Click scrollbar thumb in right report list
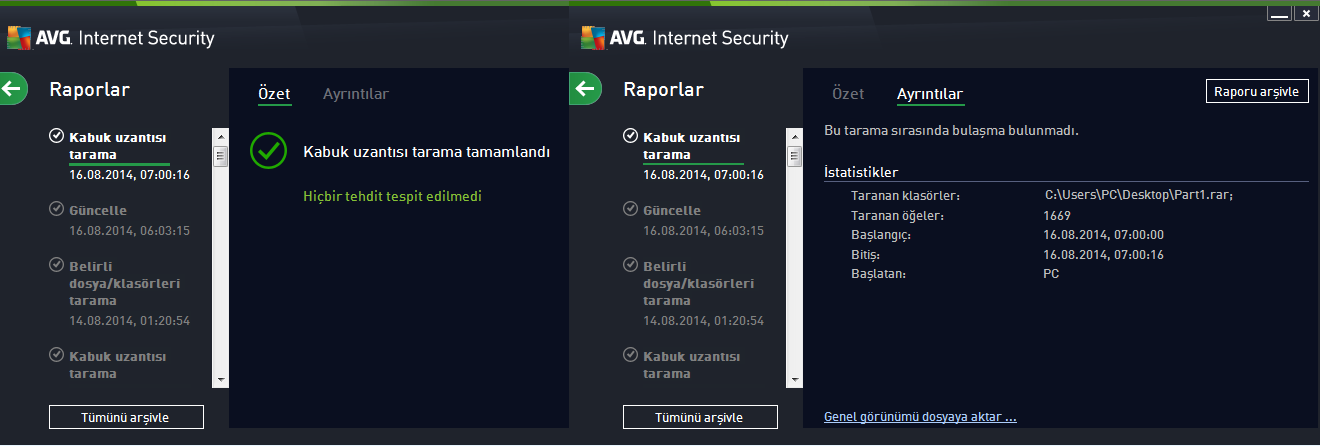This screenshot has width=1320, height=446. pos(795,156)
